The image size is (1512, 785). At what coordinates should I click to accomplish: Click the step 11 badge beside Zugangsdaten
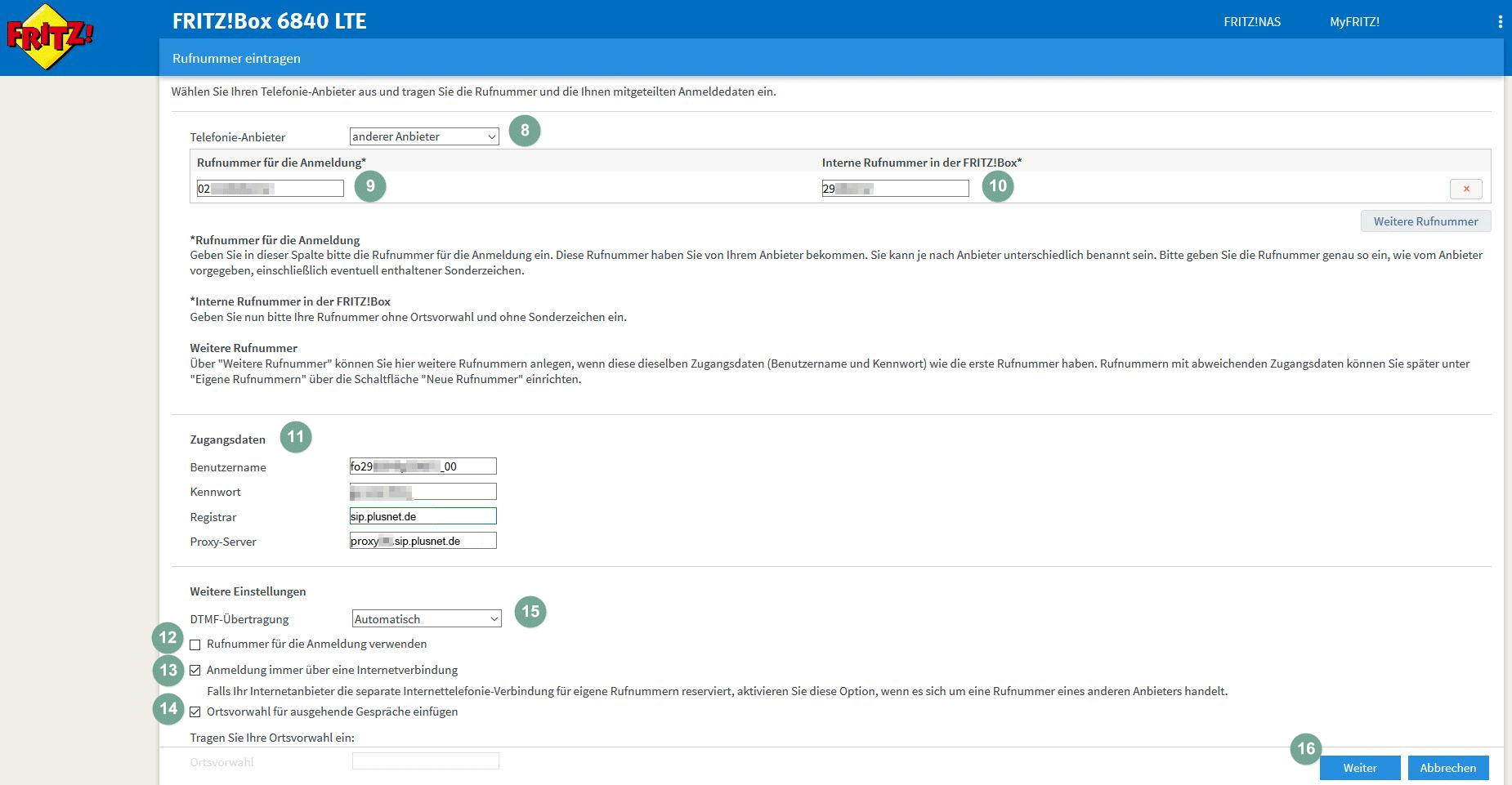coord(296,437)
